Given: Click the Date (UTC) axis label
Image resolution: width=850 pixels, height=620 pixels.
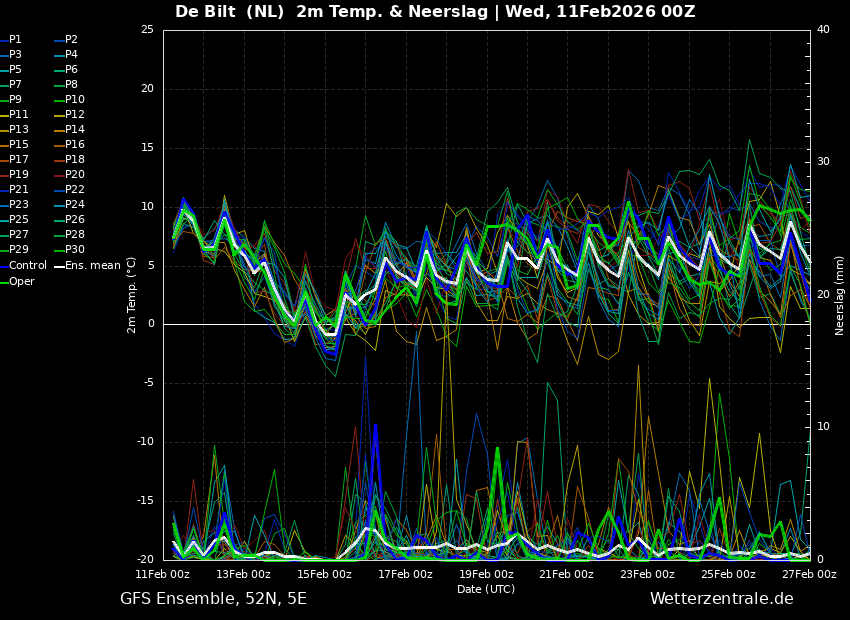Looking at the screenshot, I should [x=486, y=589].
